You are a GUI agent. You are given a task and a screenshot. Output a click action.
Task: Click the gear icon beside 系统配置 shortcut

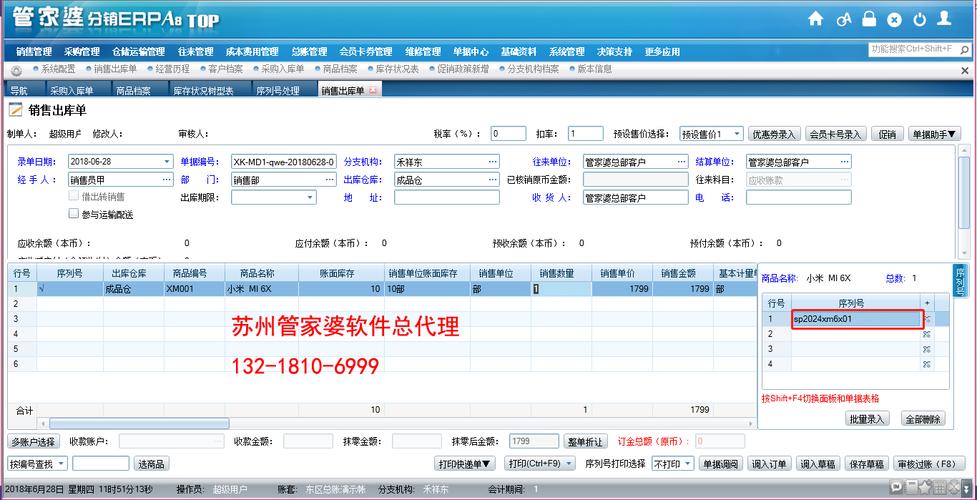(x=17, y=70)
